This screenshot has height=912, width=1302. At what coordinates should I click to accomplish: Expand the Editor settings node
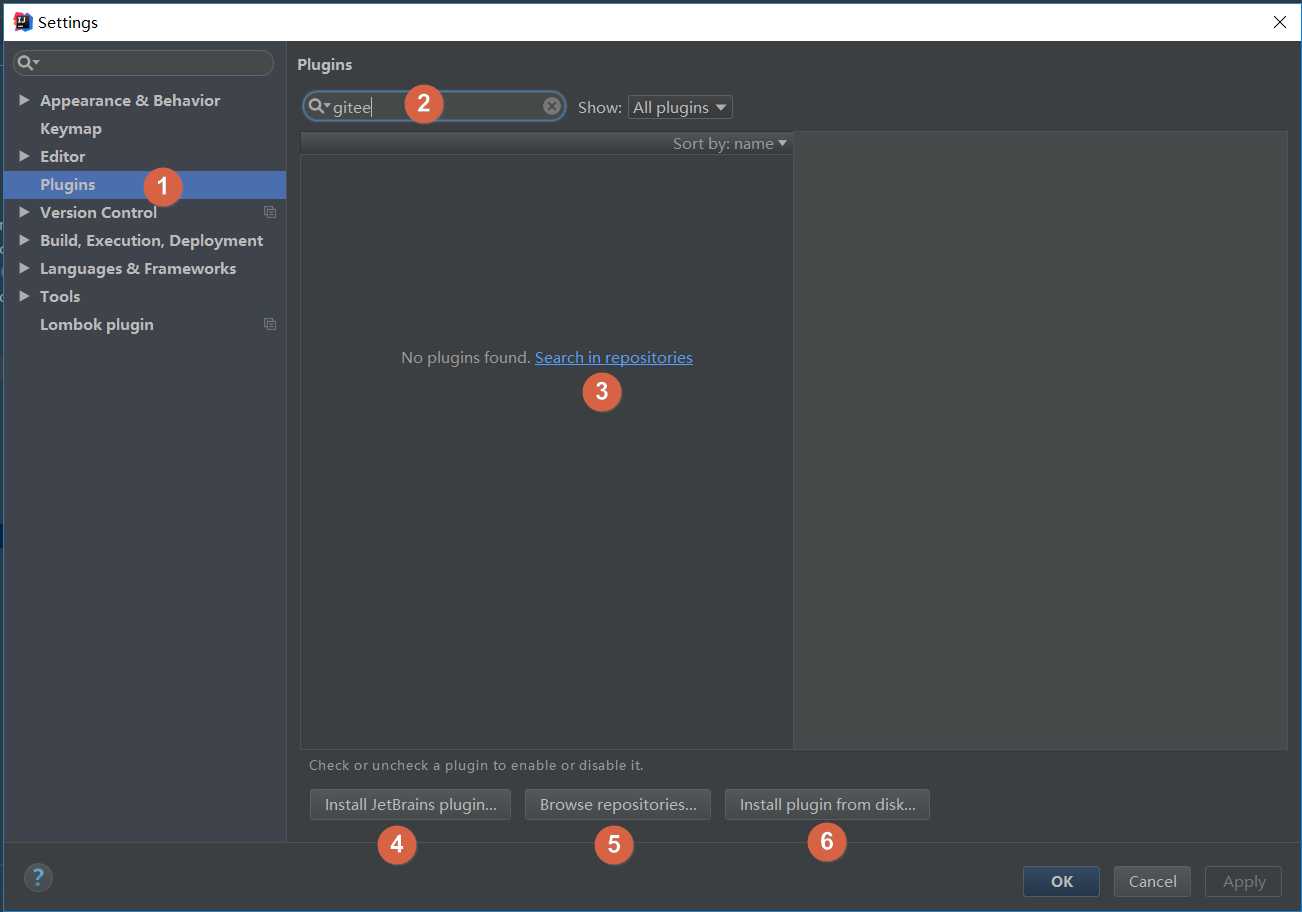(24, 156)
